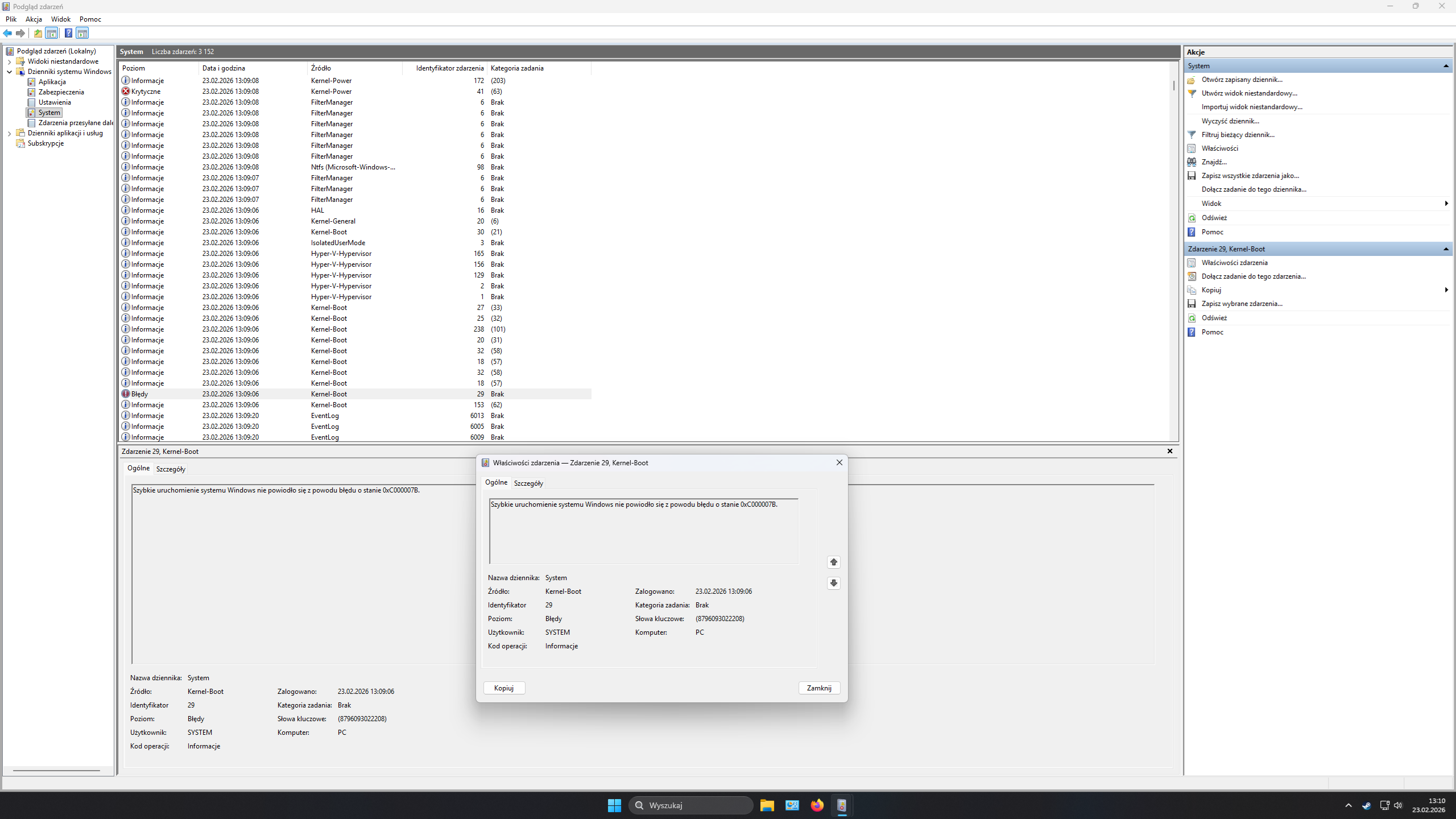
Task: Collapse the System actions section arrow
Action: [x=1445, y=66]
